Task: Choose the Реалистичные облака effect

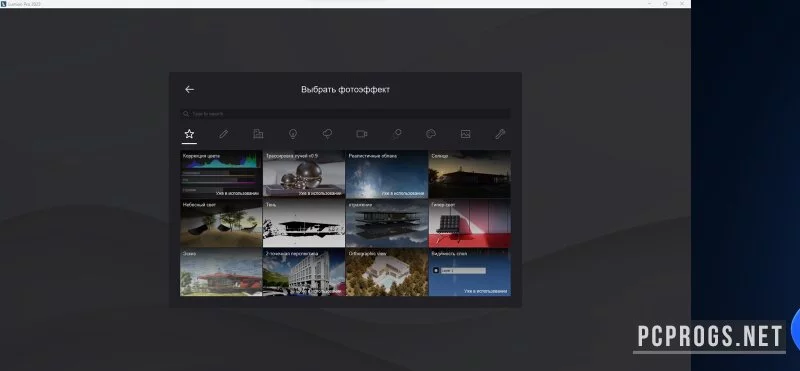Action: [387, 174]
